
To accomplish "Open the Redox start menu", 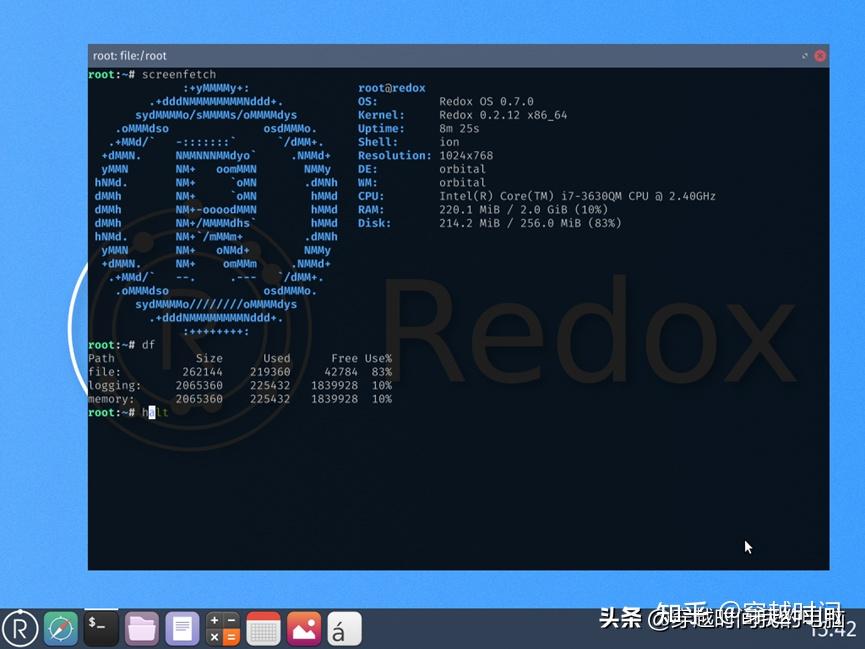I will pyautogui.click(x=20, y=628).
